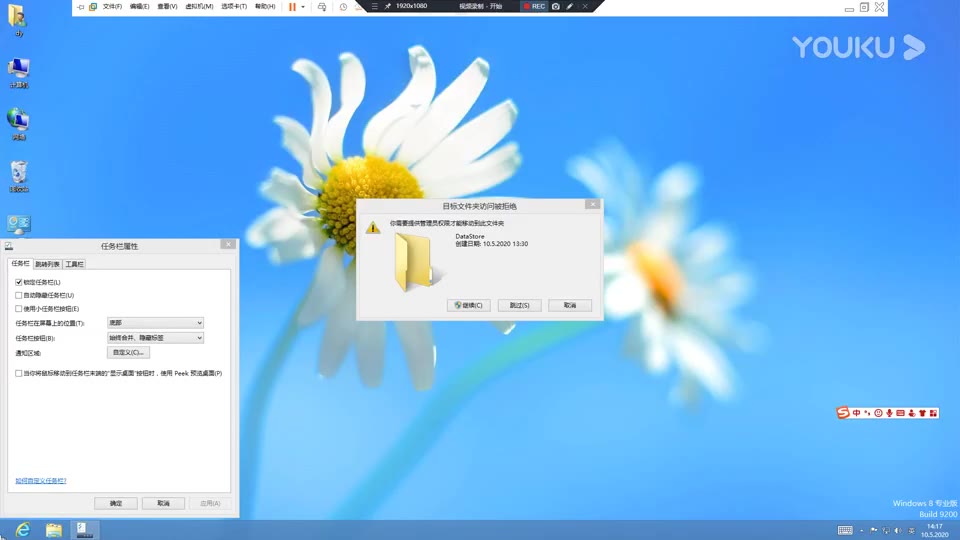This screenshot has width=960, height=540.
Task: Open the 查看(V) menu
Action: coord(167,7)
